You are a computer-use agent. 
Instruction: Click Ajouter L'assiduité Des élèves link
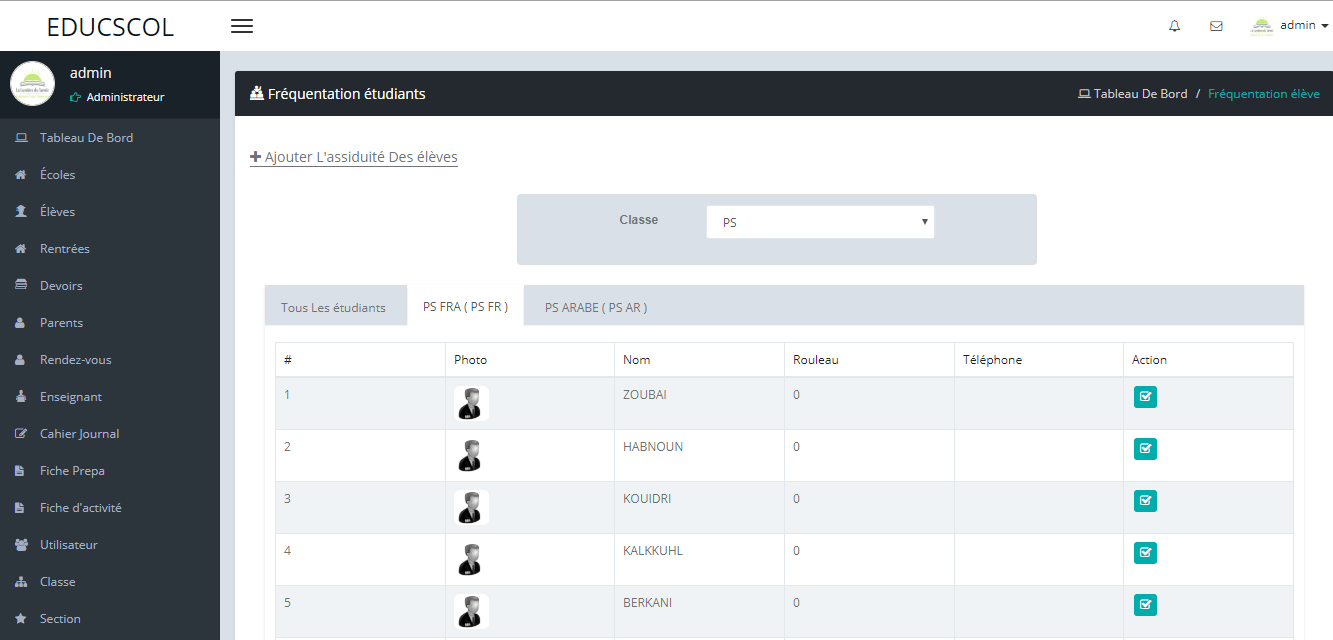pyautogui.click(x=353, y=156)
